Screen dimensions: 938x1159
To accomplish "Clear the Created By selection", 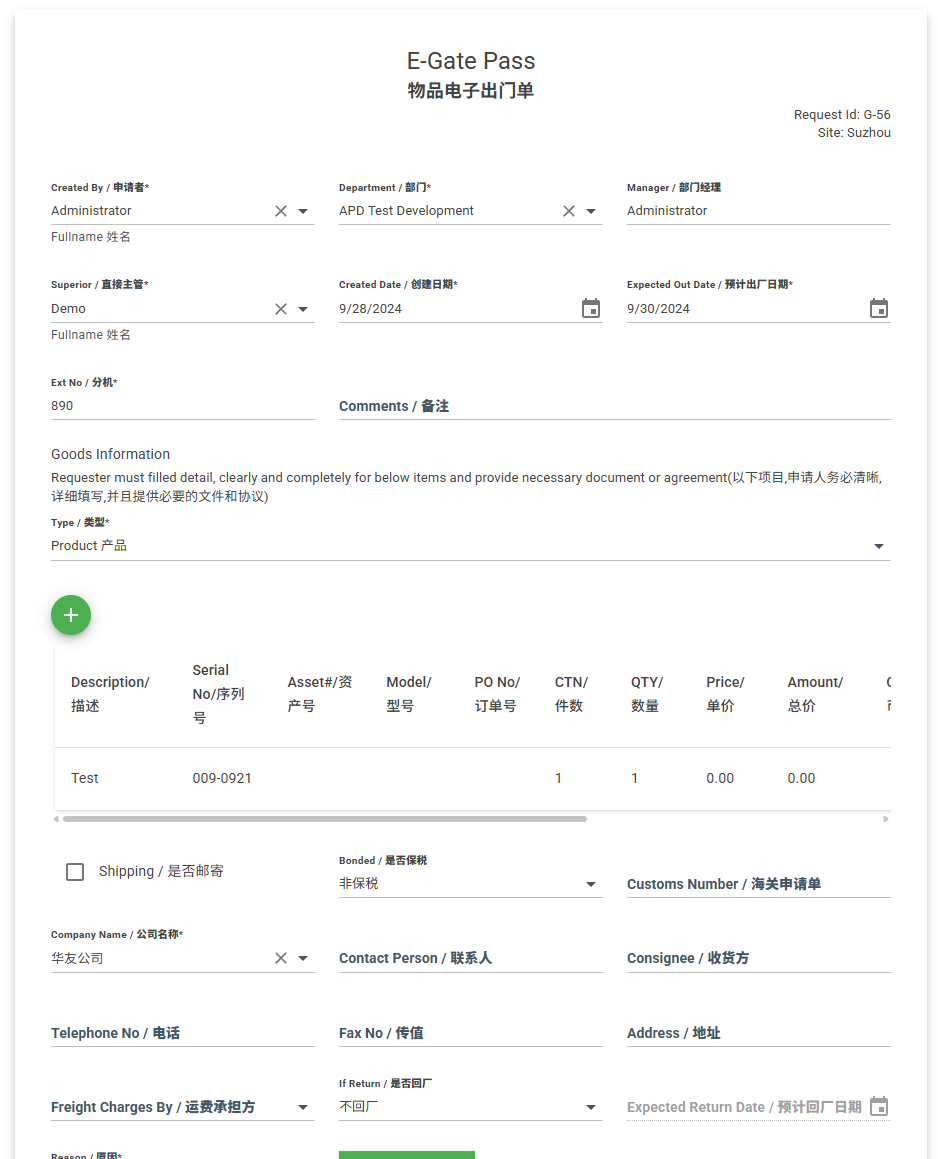I will [x=281, y=211].
